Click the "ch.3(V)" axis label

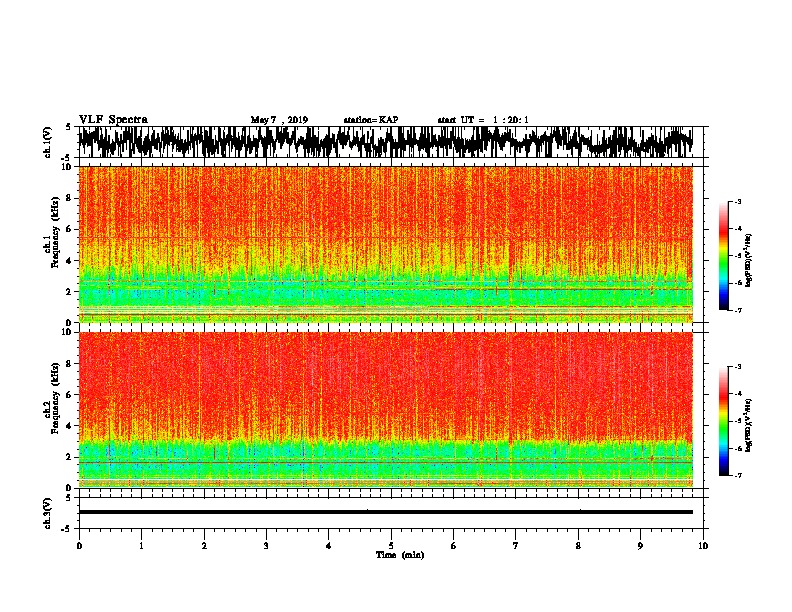coord(48,513)
